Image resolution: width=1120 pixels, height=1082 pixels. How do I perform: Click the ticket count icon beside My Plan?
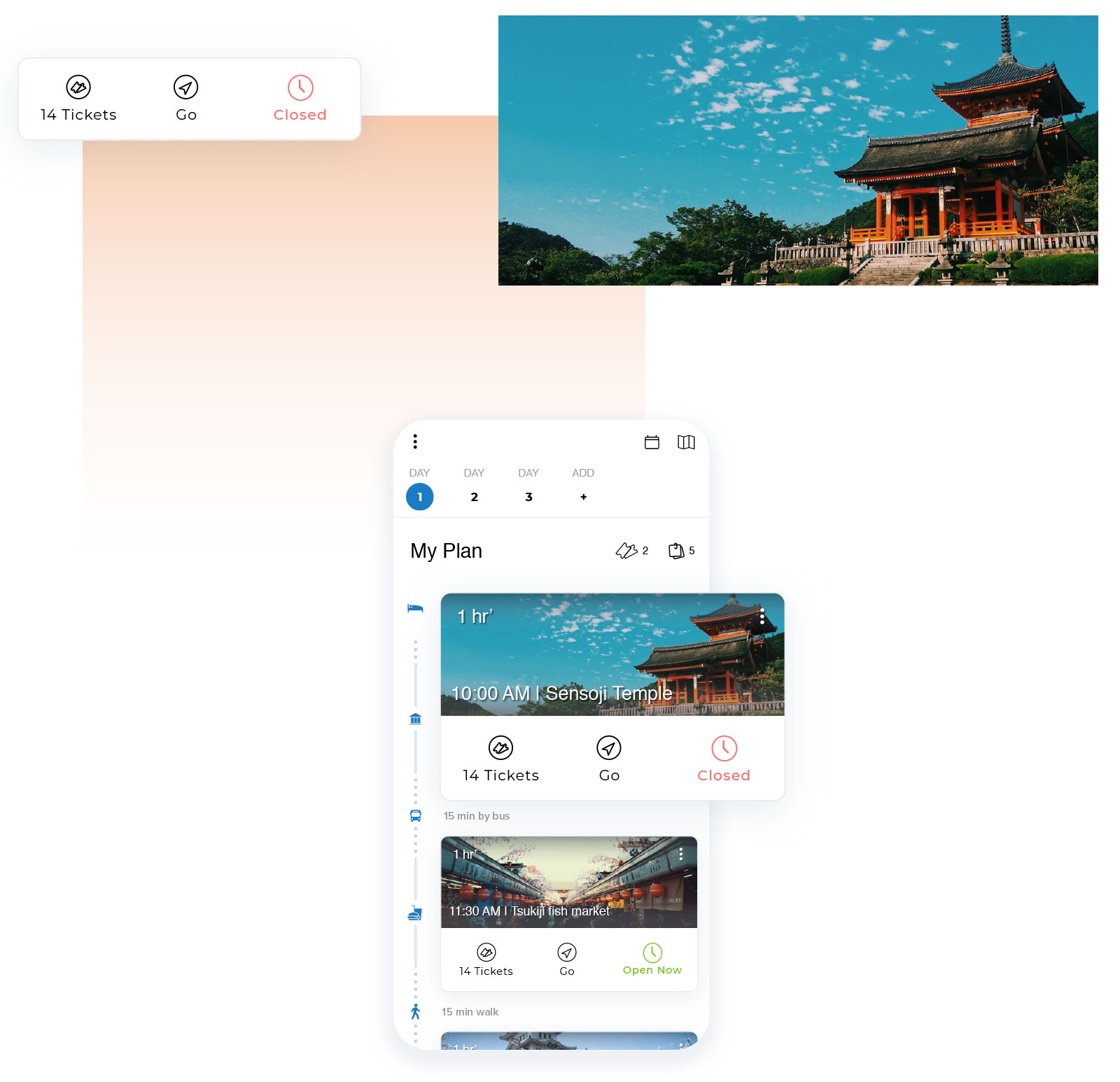[626, 551]
